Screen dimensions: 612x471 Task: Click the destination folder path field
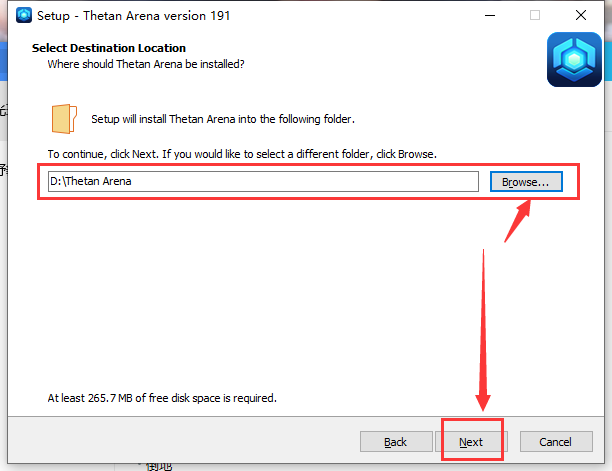[263, 181]
